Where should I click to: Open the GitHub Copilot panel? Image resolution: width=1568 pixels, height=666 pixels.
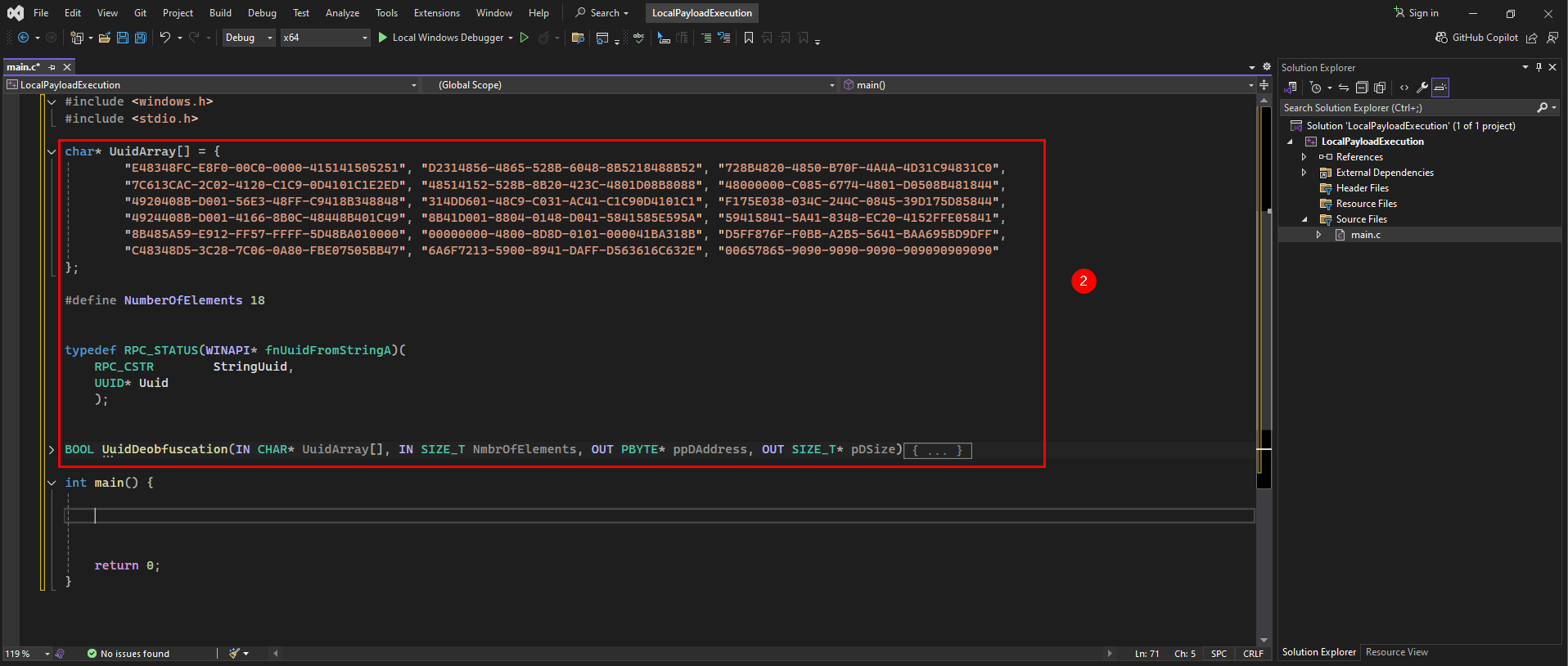(1477, 38)
